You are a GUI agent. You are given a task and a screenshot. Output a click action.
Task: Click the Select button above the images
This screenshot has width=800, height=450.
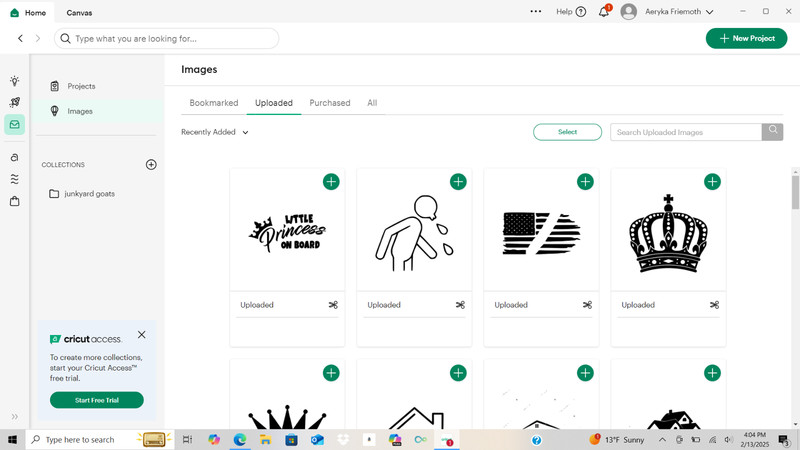[567, 132]
